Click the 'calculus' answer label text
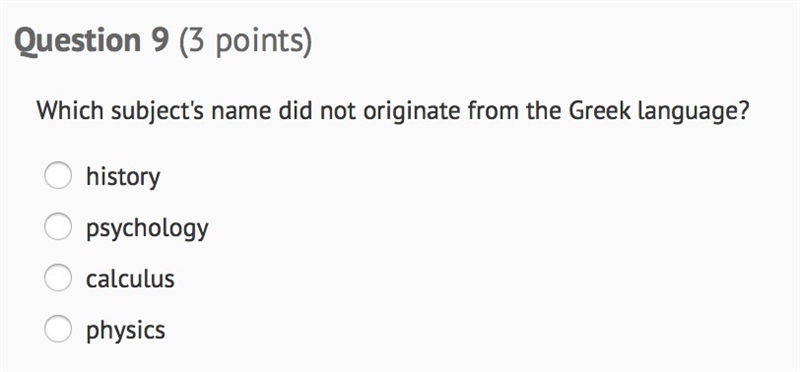The height and width of the screenshot is (372, 800). (x=130, y=279)
